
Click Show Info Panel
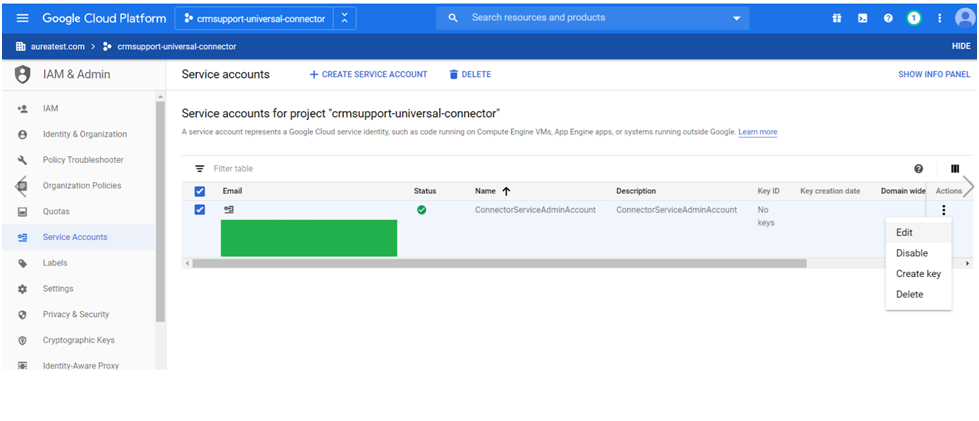pyautogui.click(x=934, y=74)
